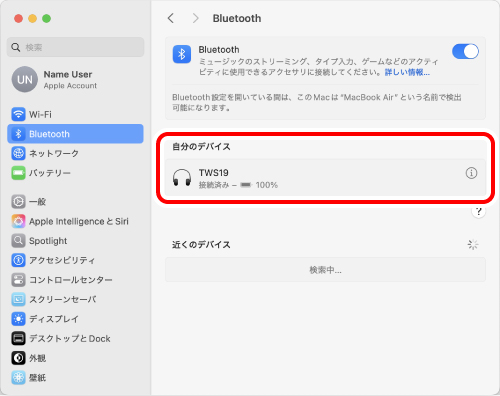Image resolution: width=500 pixels, height=396 pixels.
Task: Go forward with the right chevron
Action: [x=195, y=18]
